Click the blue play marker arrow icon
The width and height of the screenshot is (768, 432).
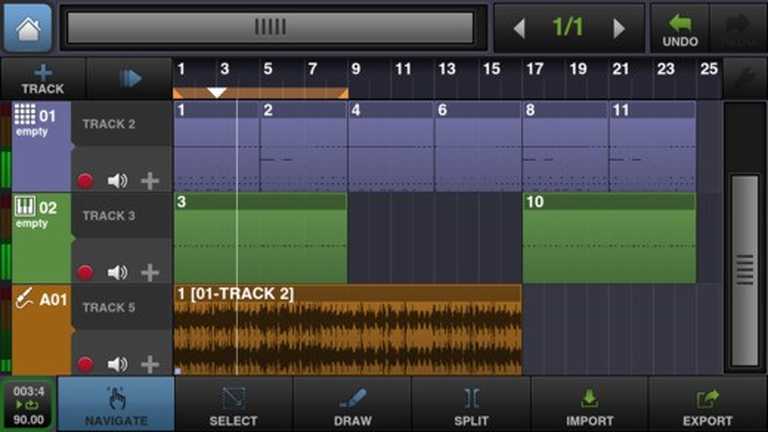coord(130,78)
